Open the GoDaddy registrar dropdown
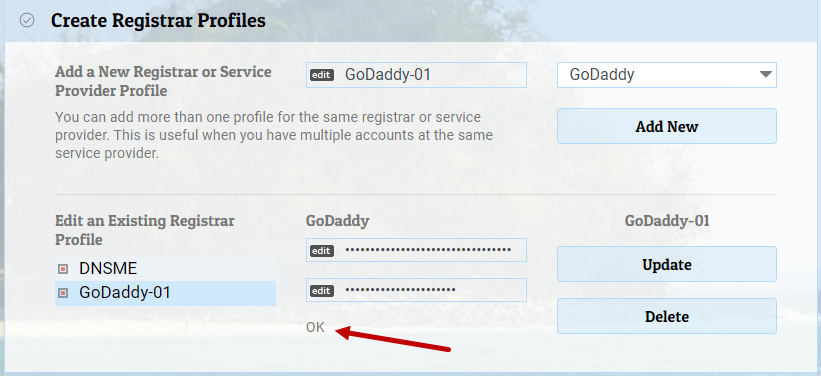Viewport: 821px width, 376px height. point(667,75)
